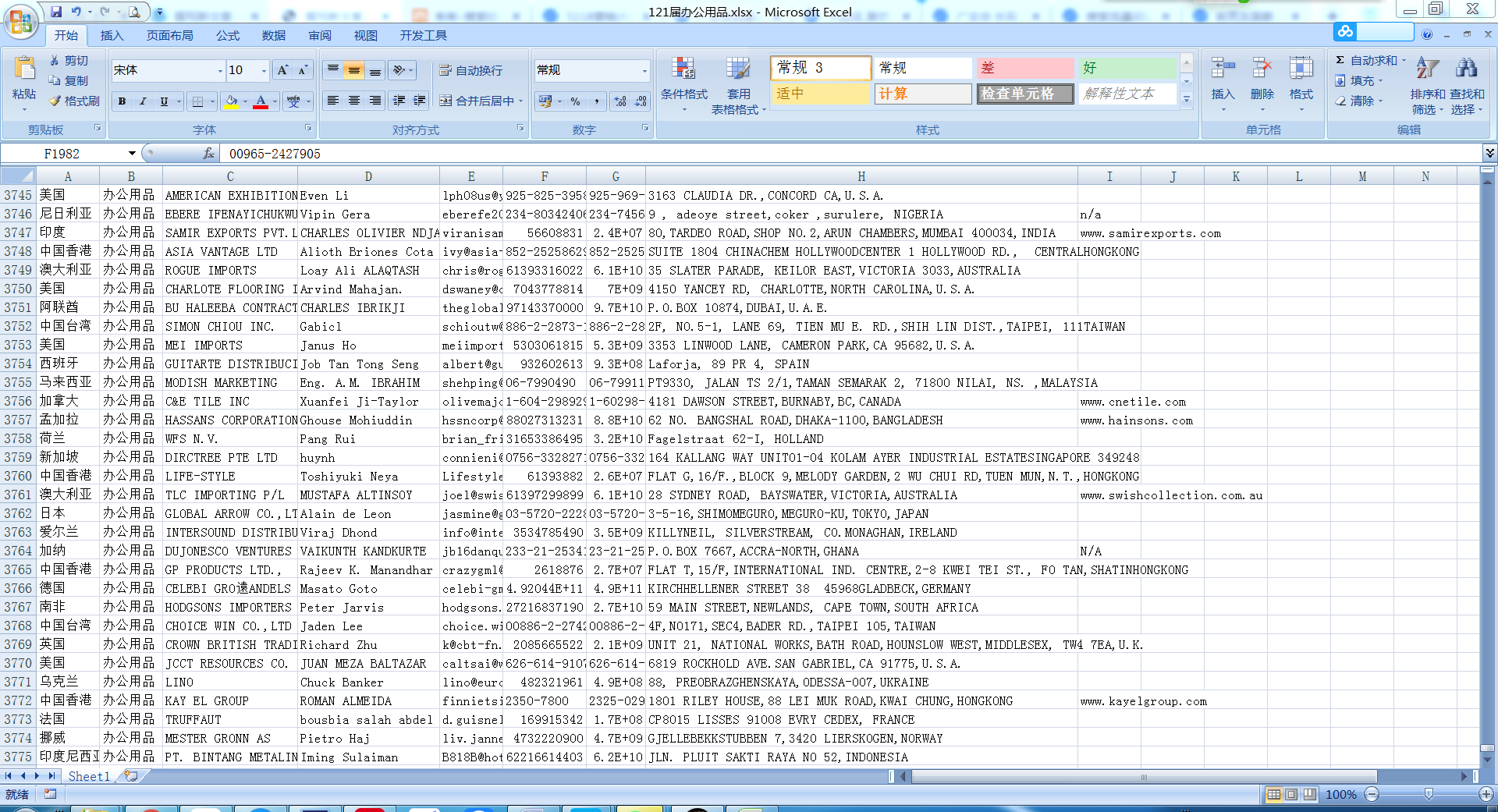Toggle Wrap Text (自动换行)
This screenshot has height=812, width=1498.
point(471,70)
